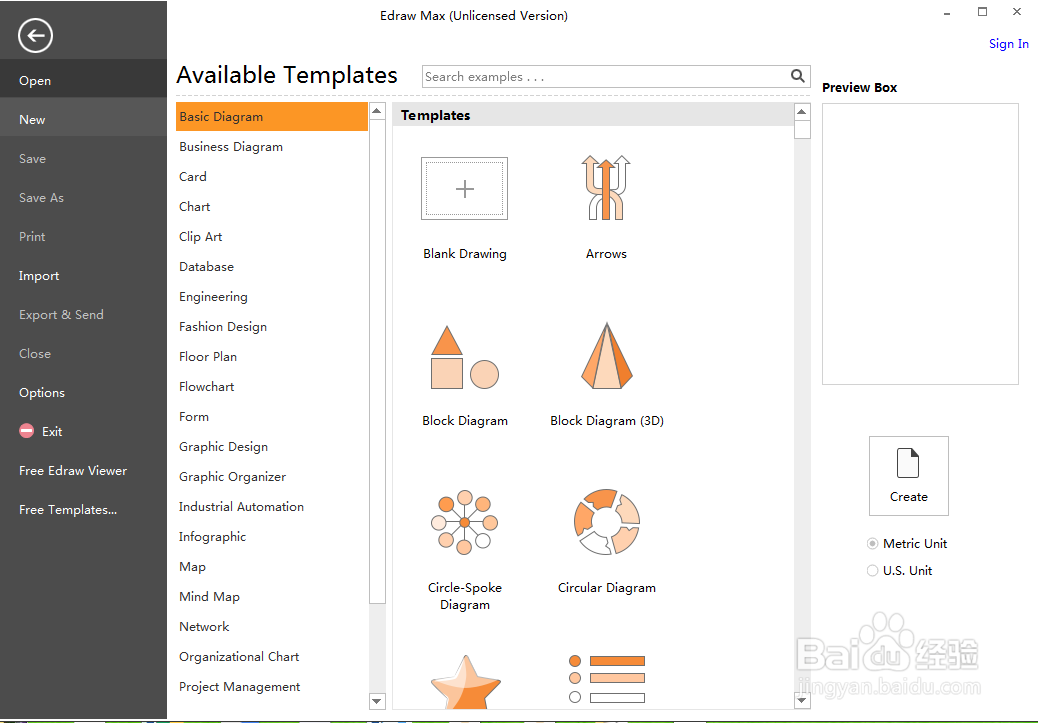Click the Create document button
Screen dimensions: 1038x723
(x=908, y=475)
